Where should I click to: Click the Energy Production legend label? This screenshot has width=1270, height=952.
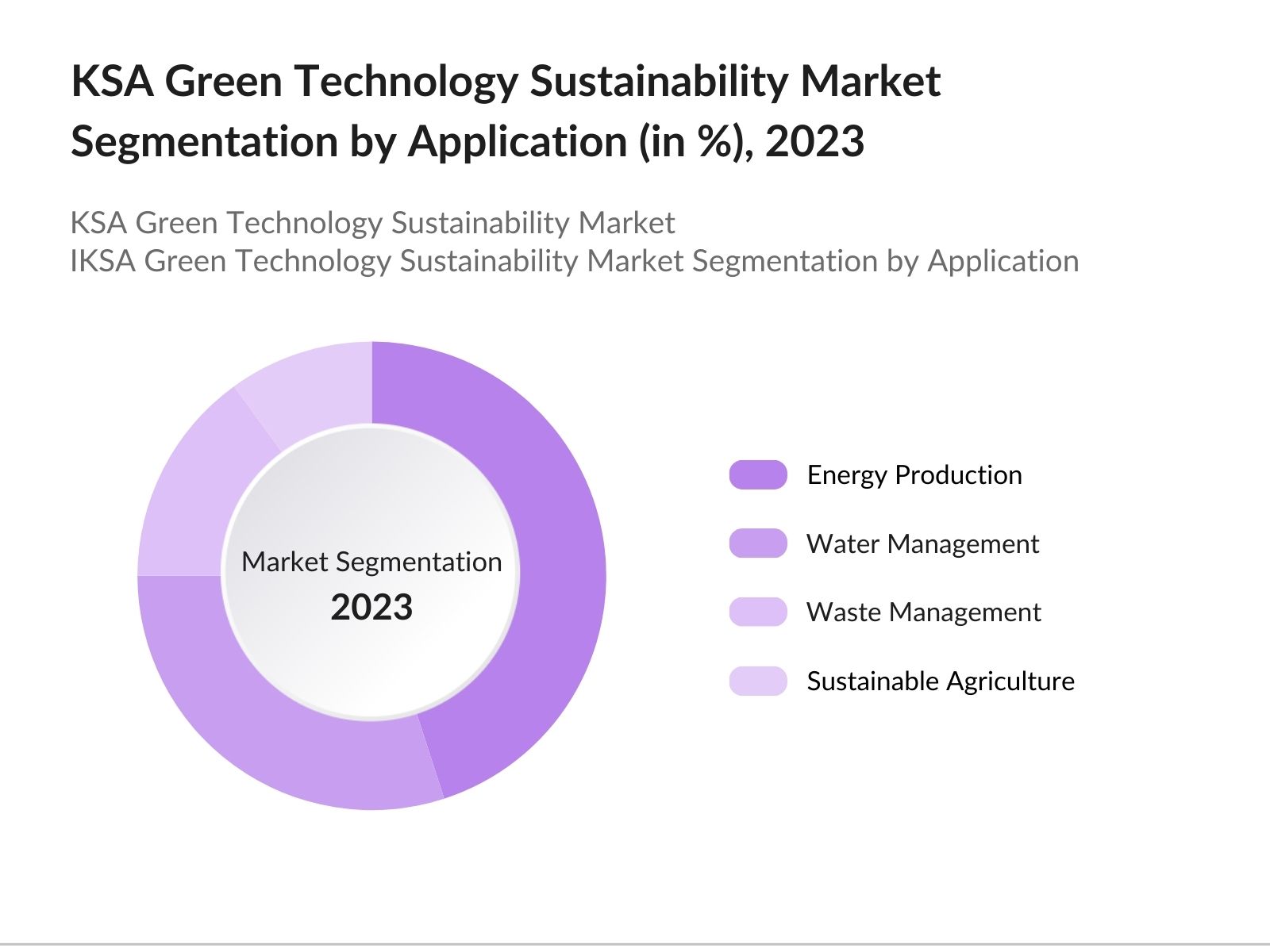914,474
